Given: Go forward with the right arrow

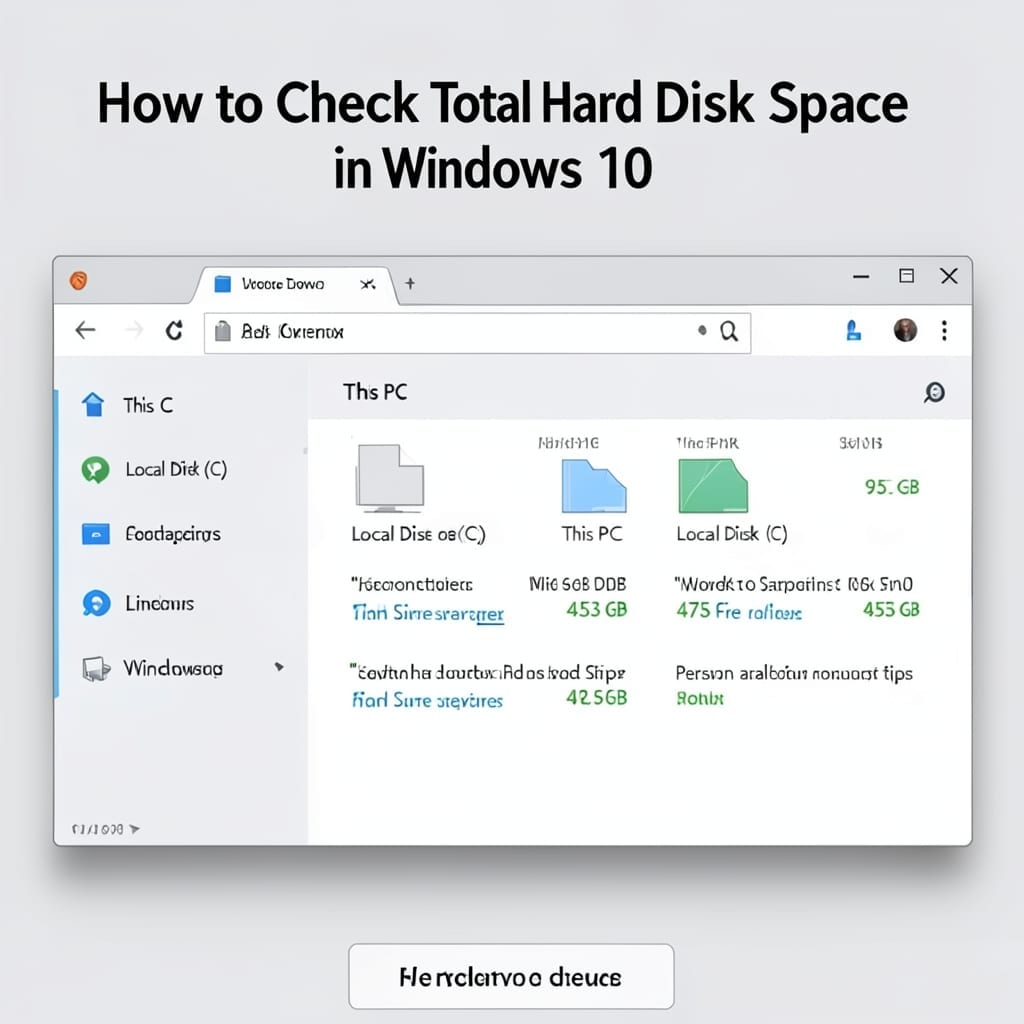Looking at the screenshot, I should 134,330.
